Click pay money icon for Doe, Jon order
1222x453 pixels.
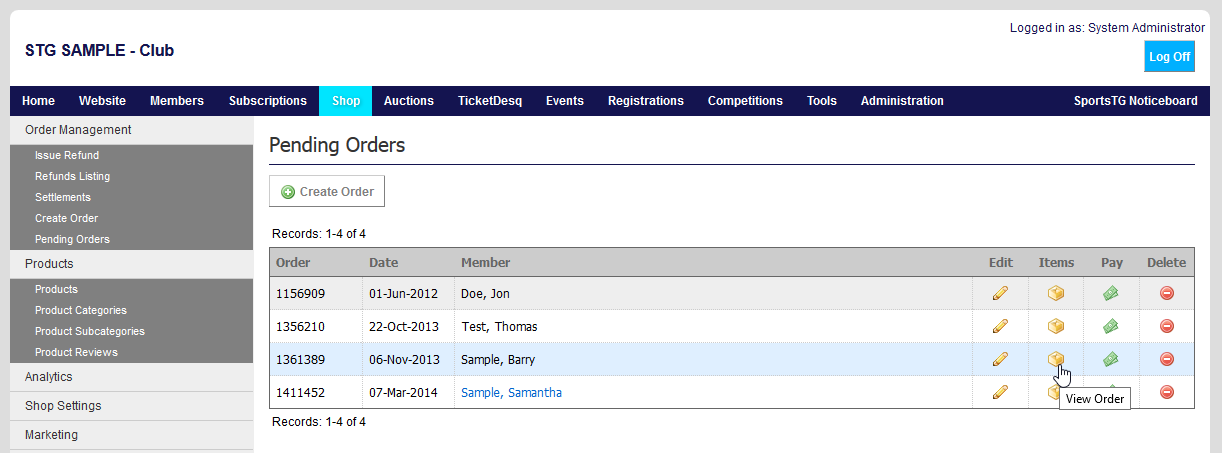1110,294
